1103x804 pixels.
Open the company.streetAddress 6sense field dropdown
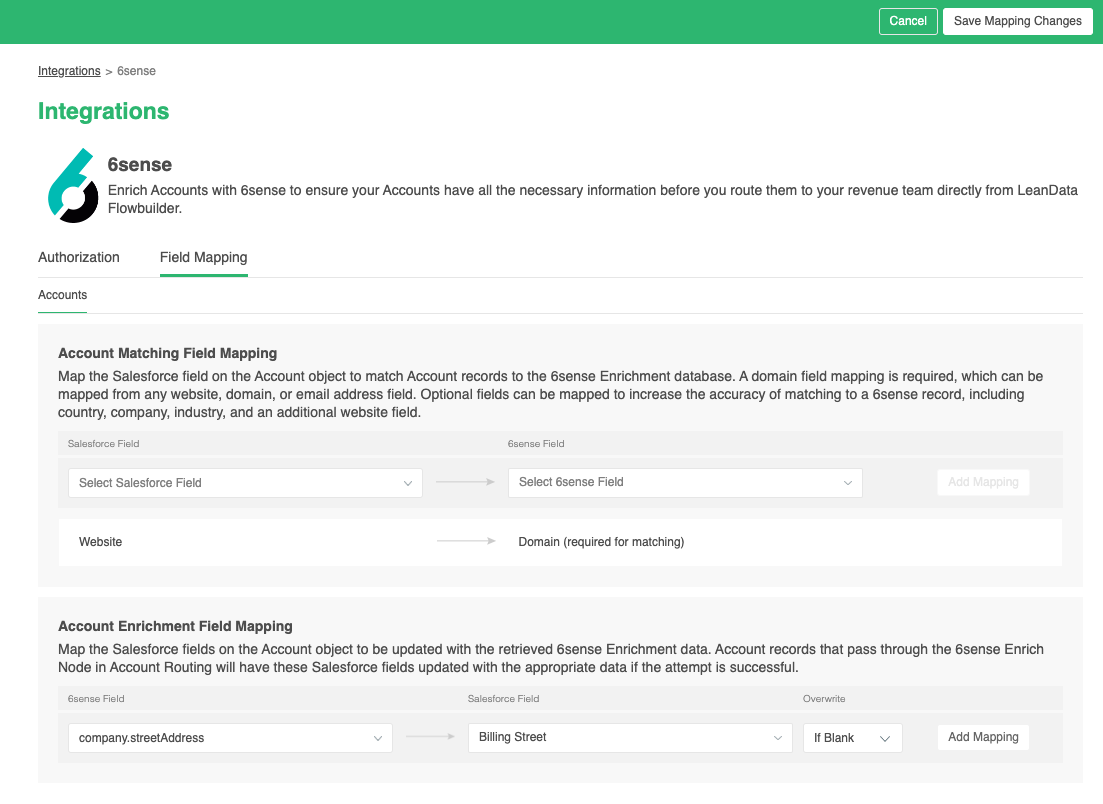pyautogui.click(x=230, y=738)
